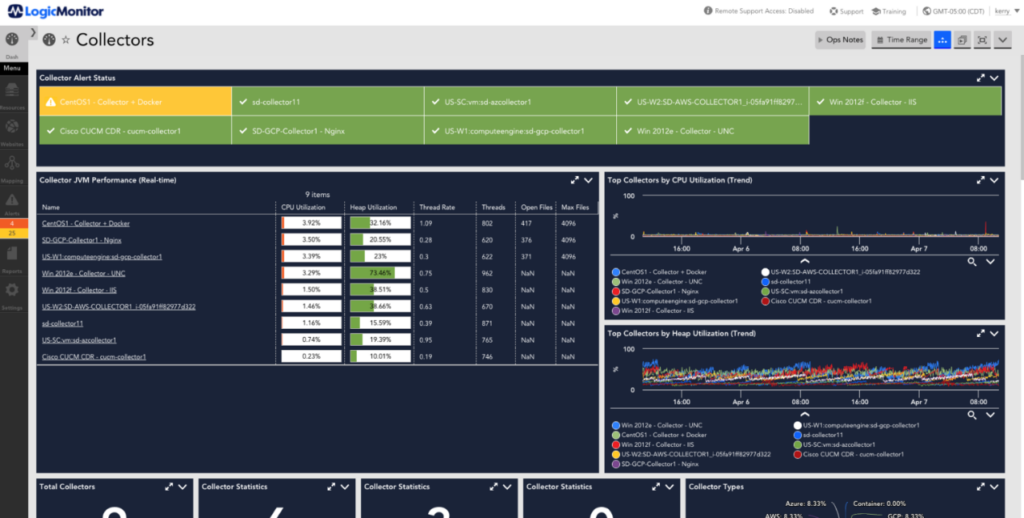The height and width of the screenshot is (518, 1024).
Task: Collapse the CPU Utilization chart legend
Action: tap(805, 260)
